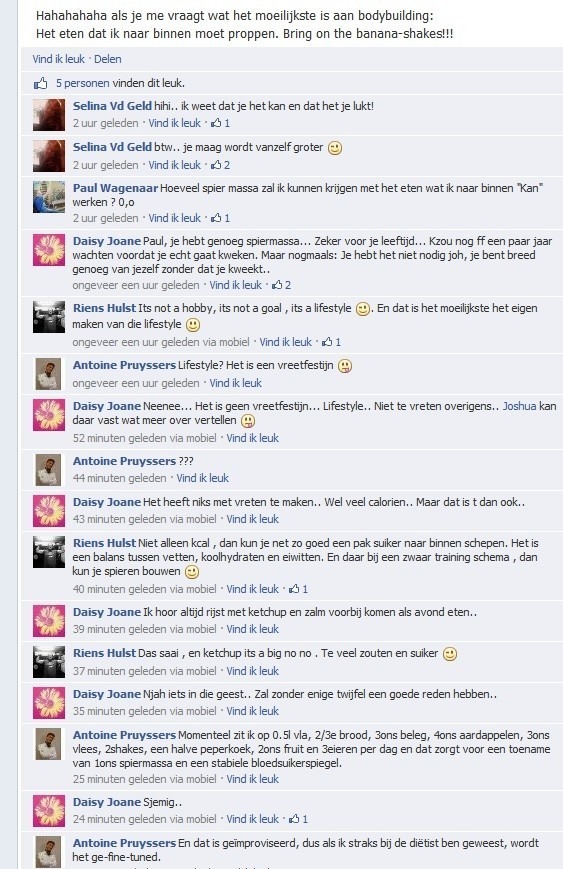Click the thumbs-up icon beside '5 personen'

click(40, 84)
